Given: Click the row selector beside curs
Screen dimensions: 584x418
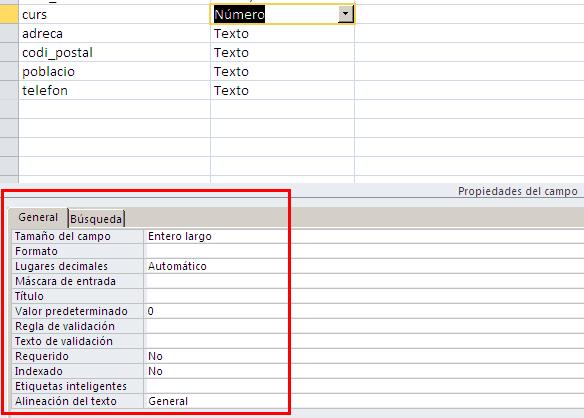Looking at the screenshot, I should coord(9,15).
